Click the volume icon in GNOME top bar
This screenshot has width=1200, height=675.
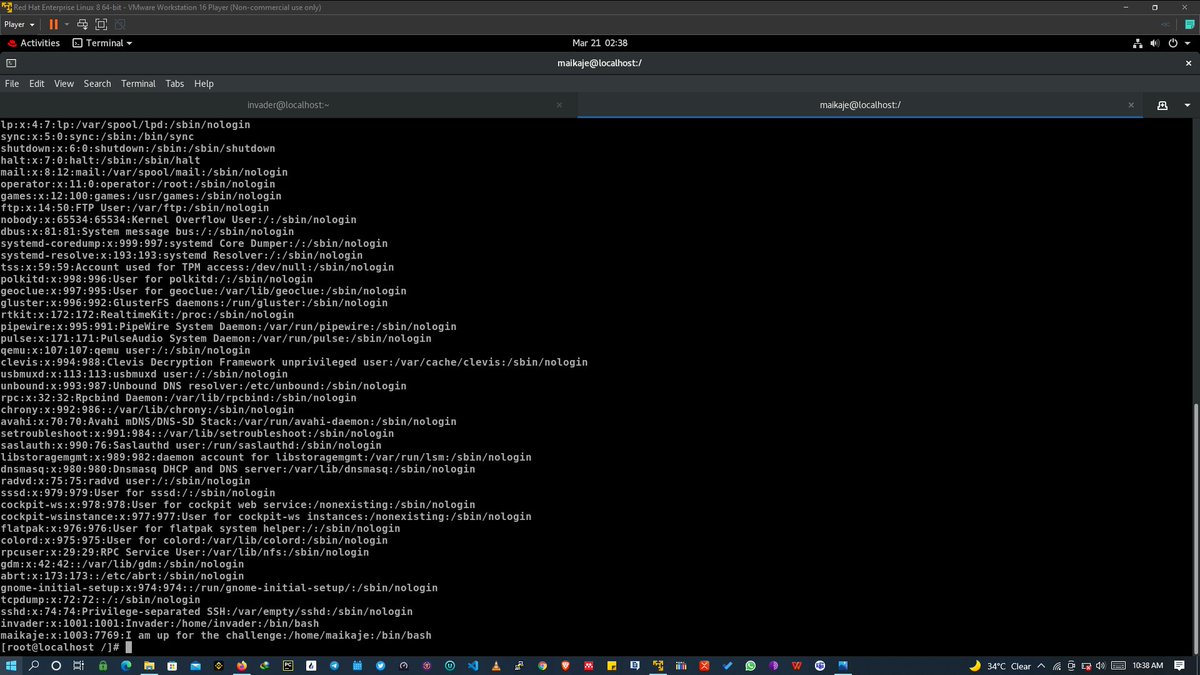(1155, 43)
